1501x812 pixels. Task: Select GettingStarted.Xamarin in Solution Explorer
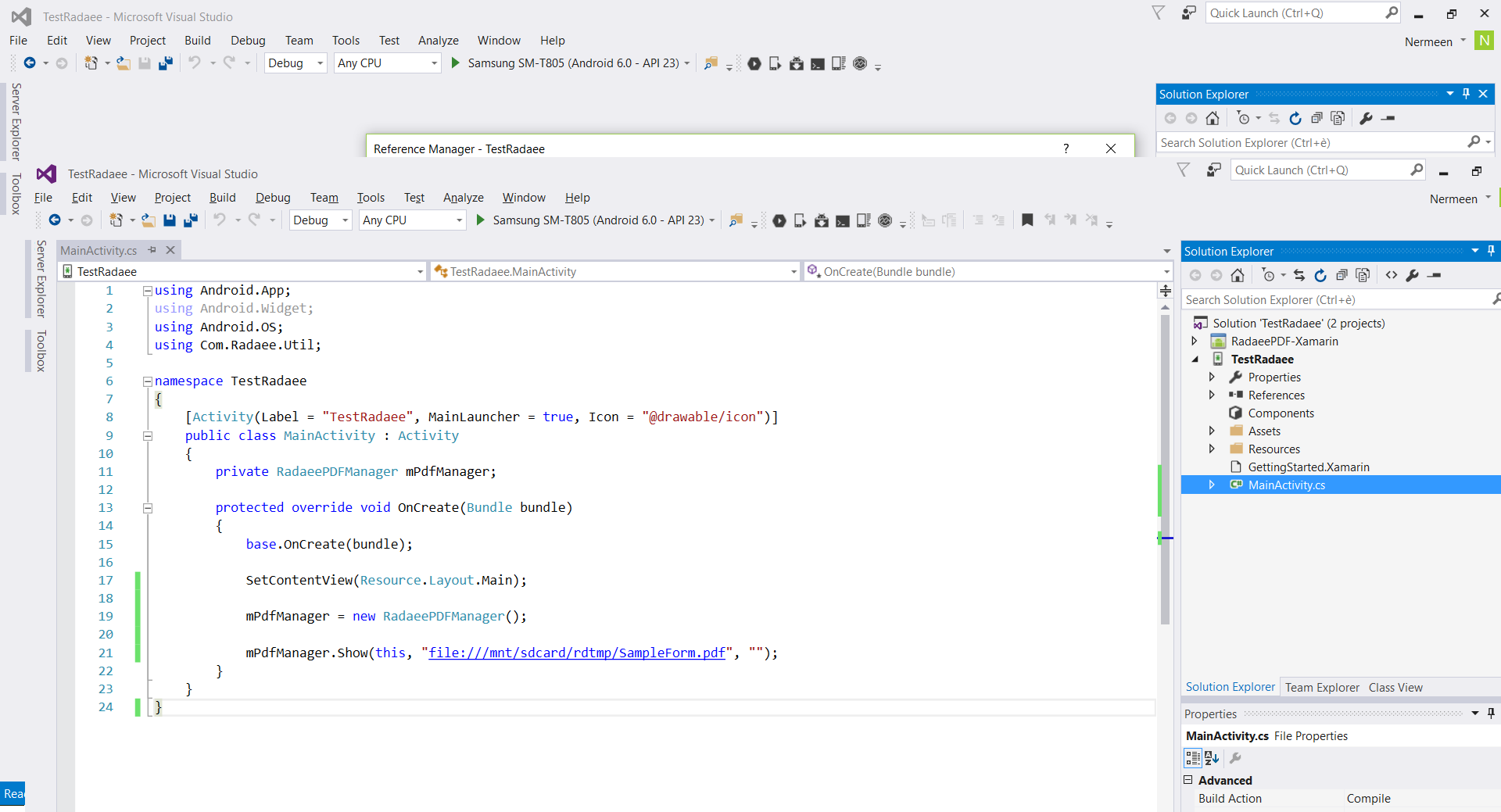pos(1308,467)
